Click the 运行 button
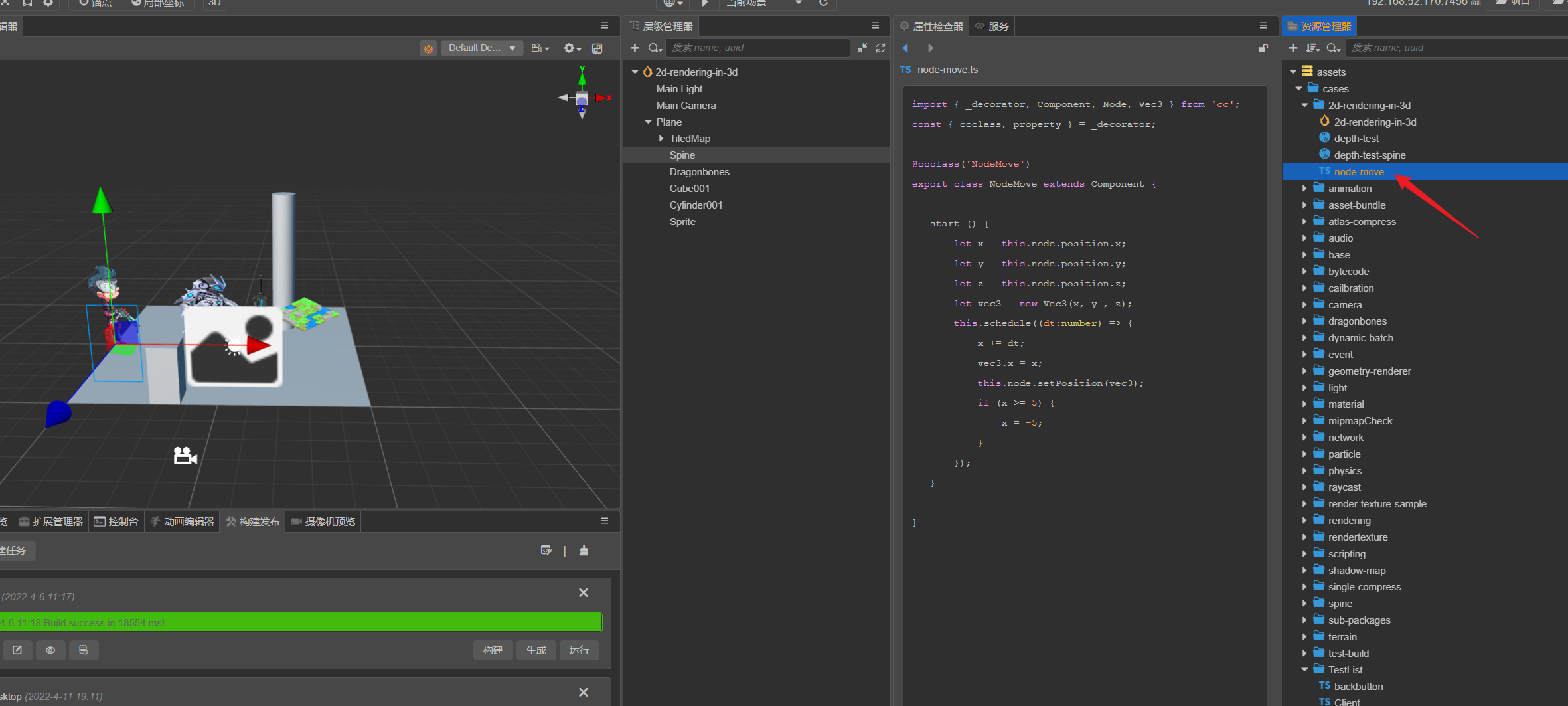The image size is (1568, 706). pos(579,650)
